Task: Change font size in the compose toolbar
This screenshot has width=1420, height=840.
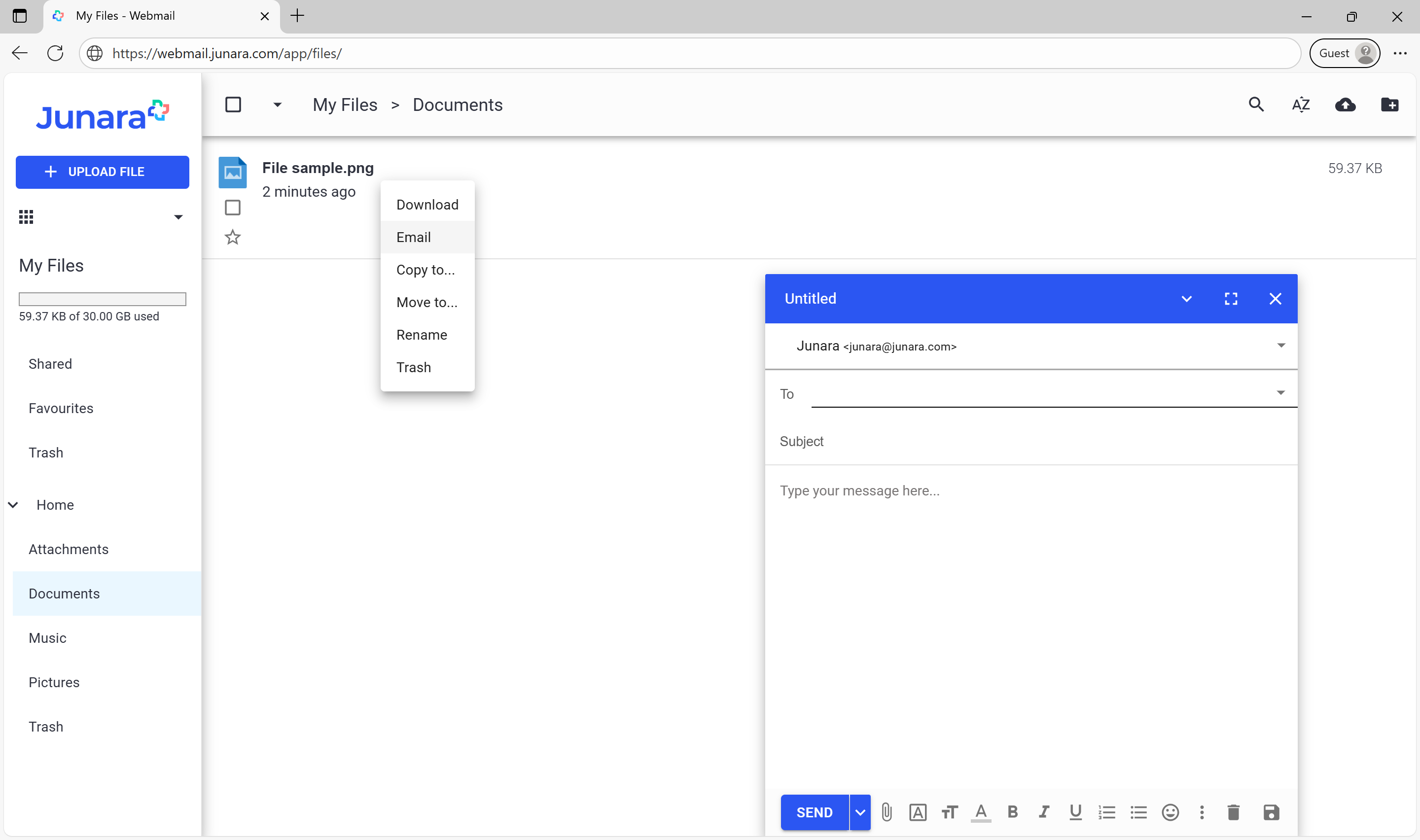Action: (949, 812)
